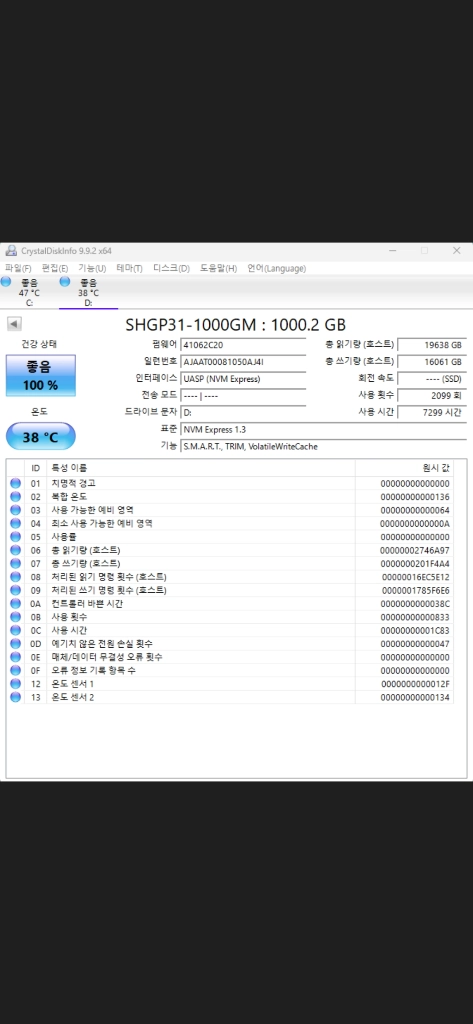The width and height of the screenshot is (473, 1024).
Task: Open the 언어(Language) menu
Action: coord(276,268)
